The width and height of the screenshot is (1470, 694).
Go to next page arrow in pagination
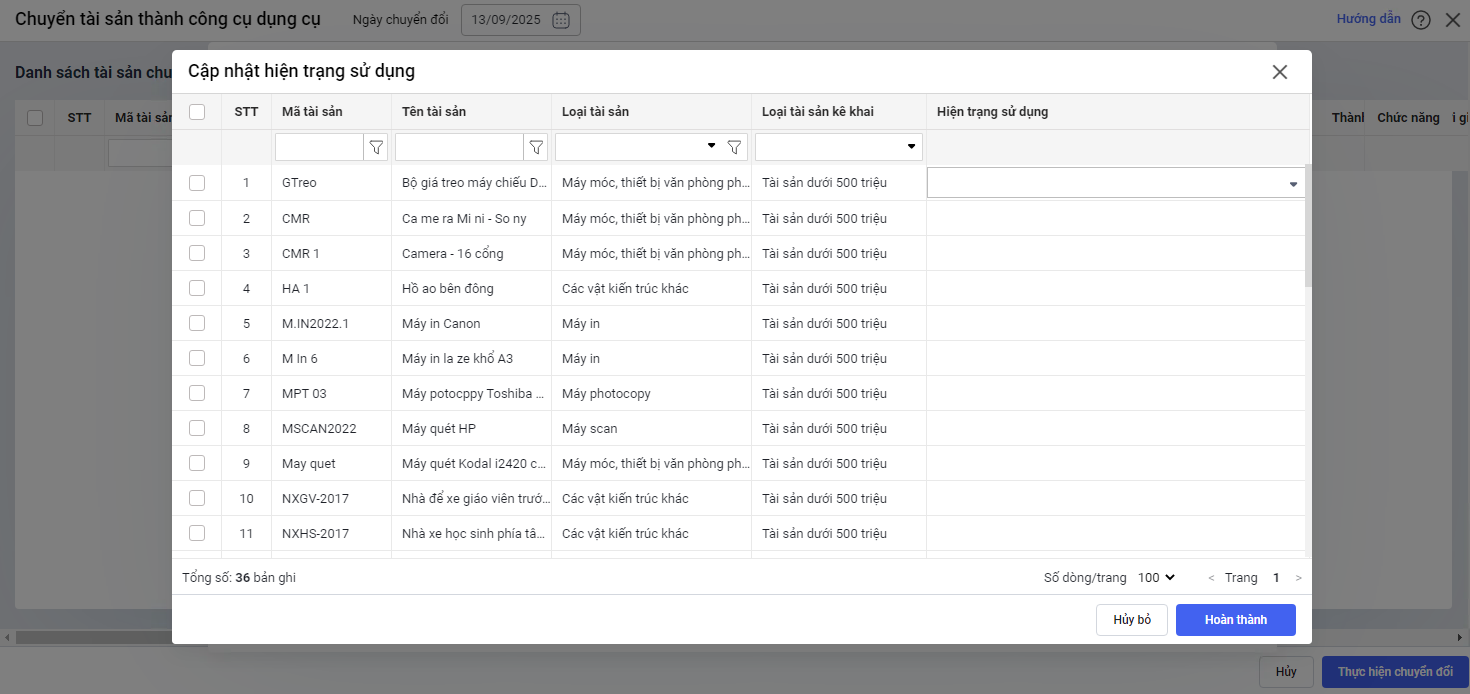[x=1299, y=578]
